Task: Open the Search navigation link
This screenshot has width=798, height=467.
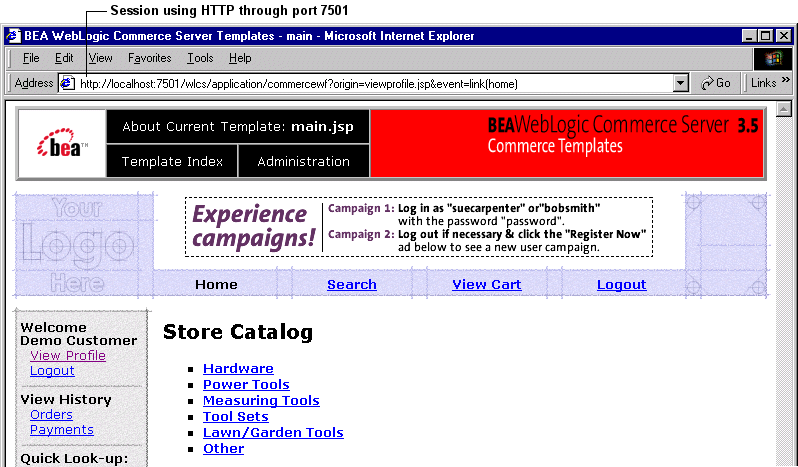Action: (x=352, y=284)
